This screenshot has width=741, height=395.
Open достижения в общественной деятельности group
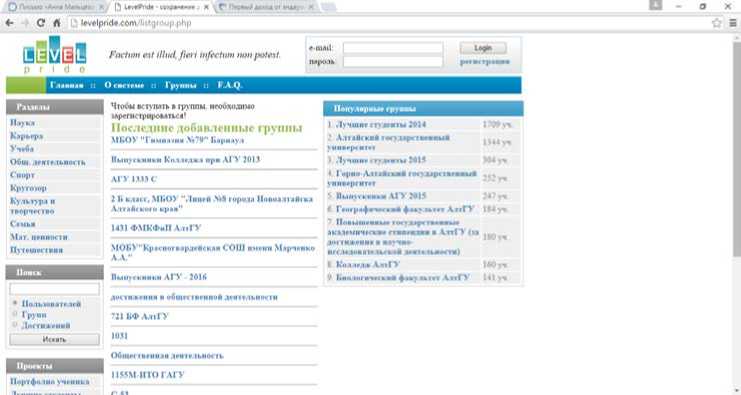pyautogui.click(x=194, y=297)
